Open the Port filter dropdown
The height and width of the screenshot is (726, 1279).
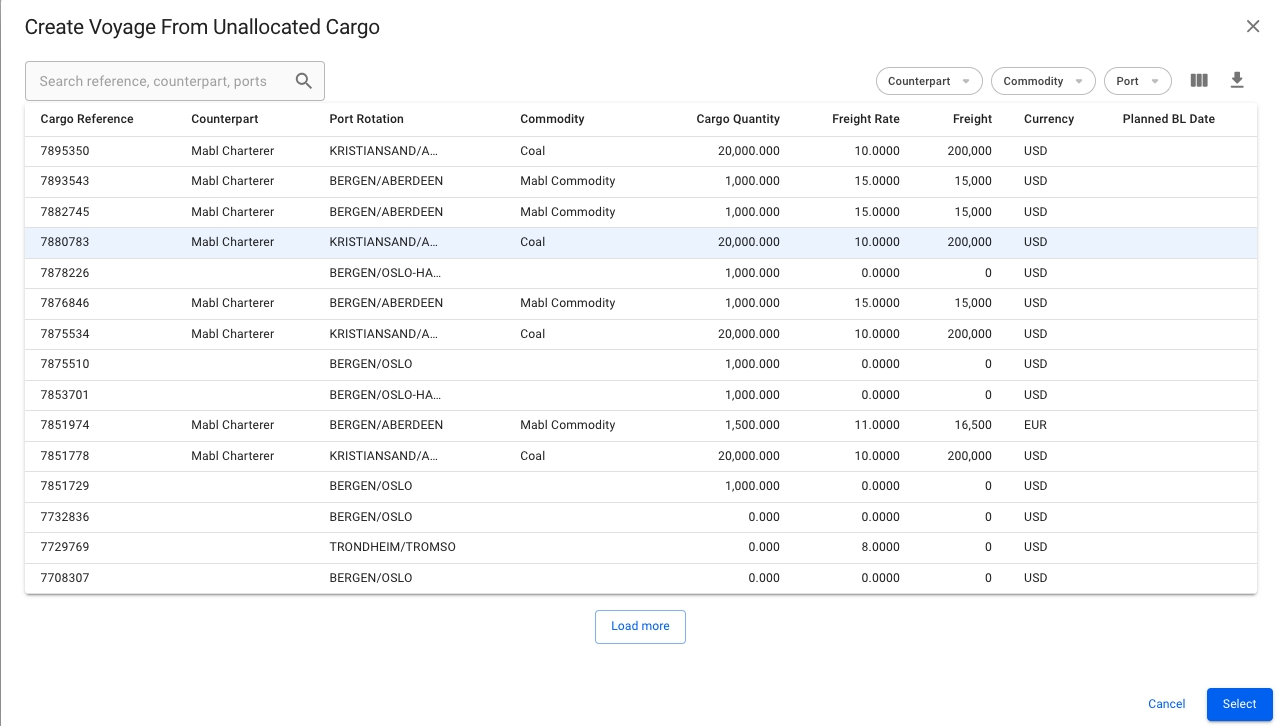pos(1137,81)
